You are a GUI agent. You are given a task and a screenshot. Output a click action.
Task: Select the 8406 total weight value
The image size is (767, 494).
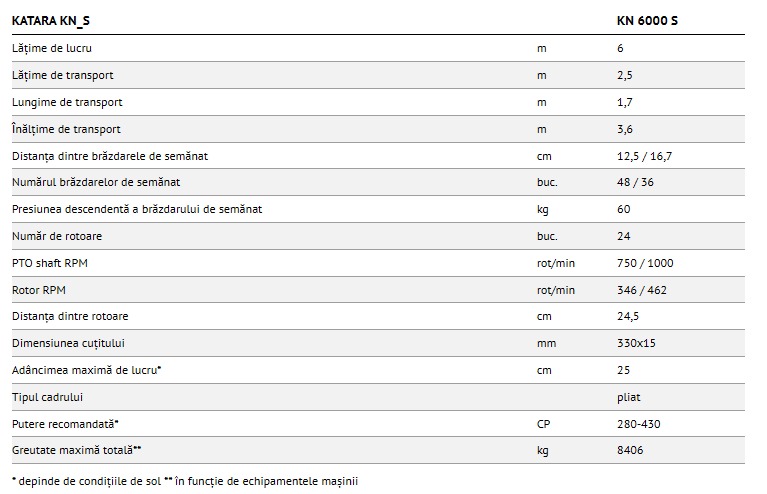(x=631, y=451)
